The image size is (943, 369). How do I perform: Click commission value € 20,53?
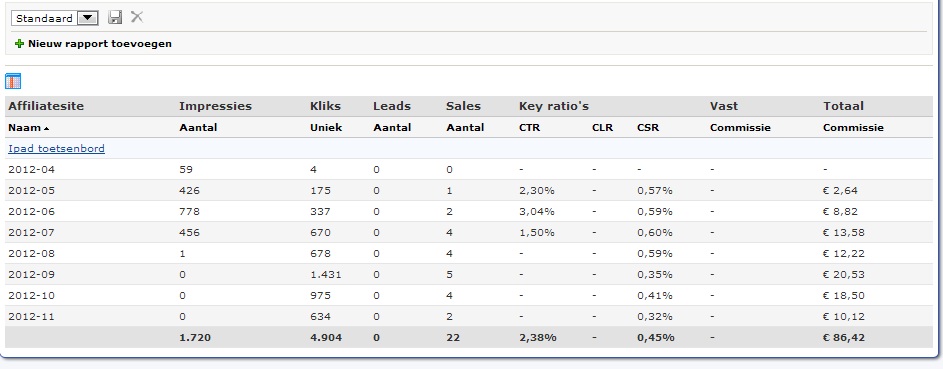click(x=844, y=275)
